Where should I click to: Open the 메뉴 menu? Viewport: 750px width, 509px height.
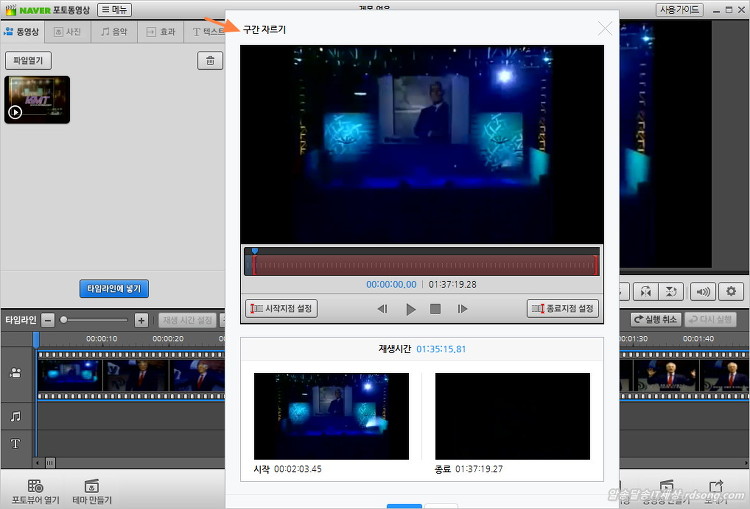(114, 10)
